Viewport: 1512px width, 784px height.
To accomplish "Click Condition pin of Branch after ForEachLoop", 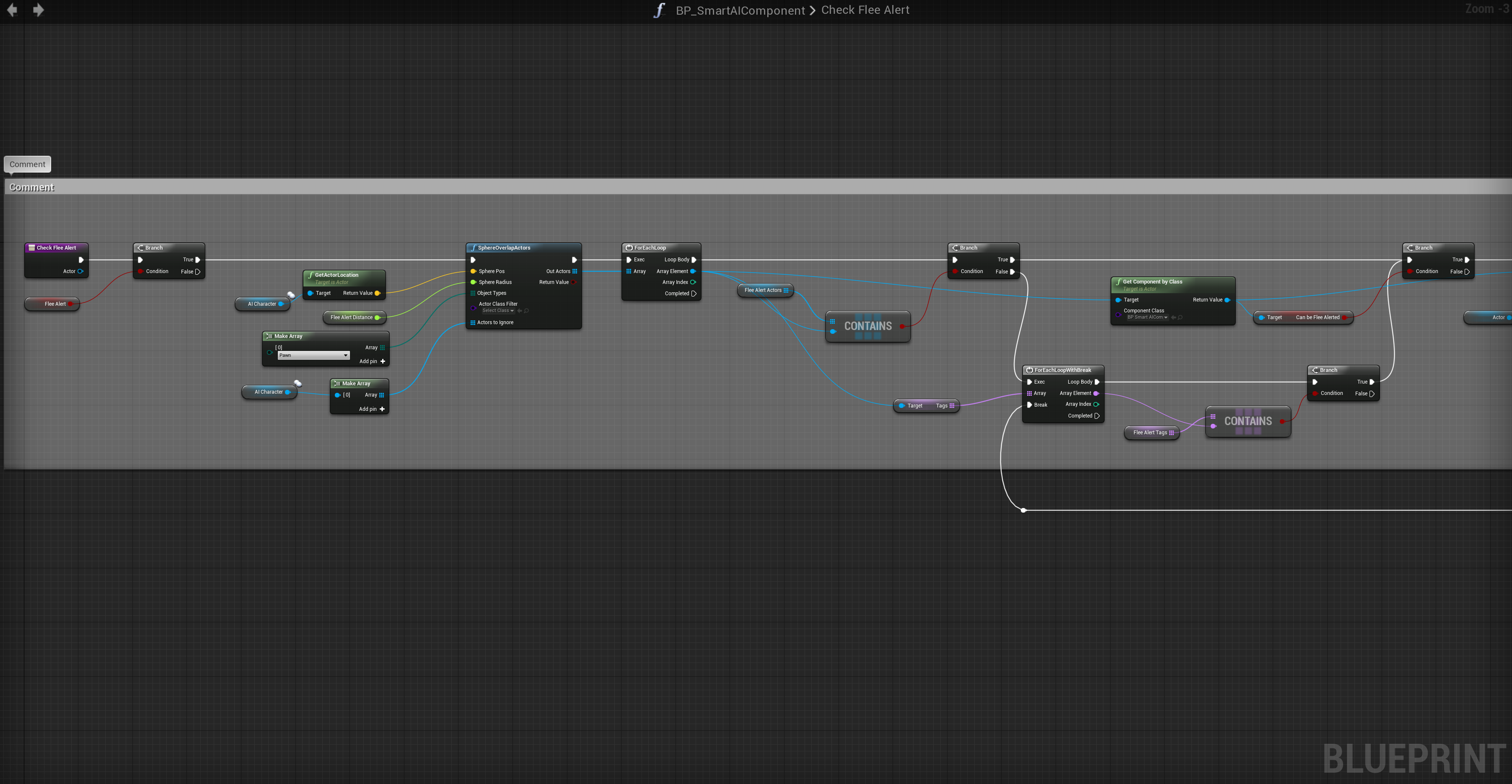I will pyautogui.click(x=955, y=271).
